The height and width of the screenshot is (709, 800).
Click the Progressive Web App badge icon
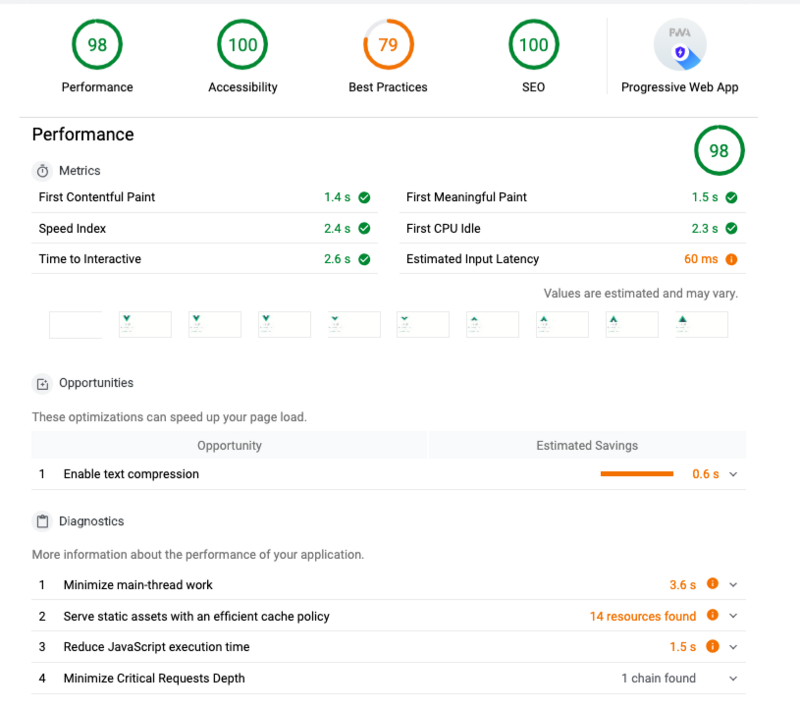pyautogui.click(x=680, y=44)
